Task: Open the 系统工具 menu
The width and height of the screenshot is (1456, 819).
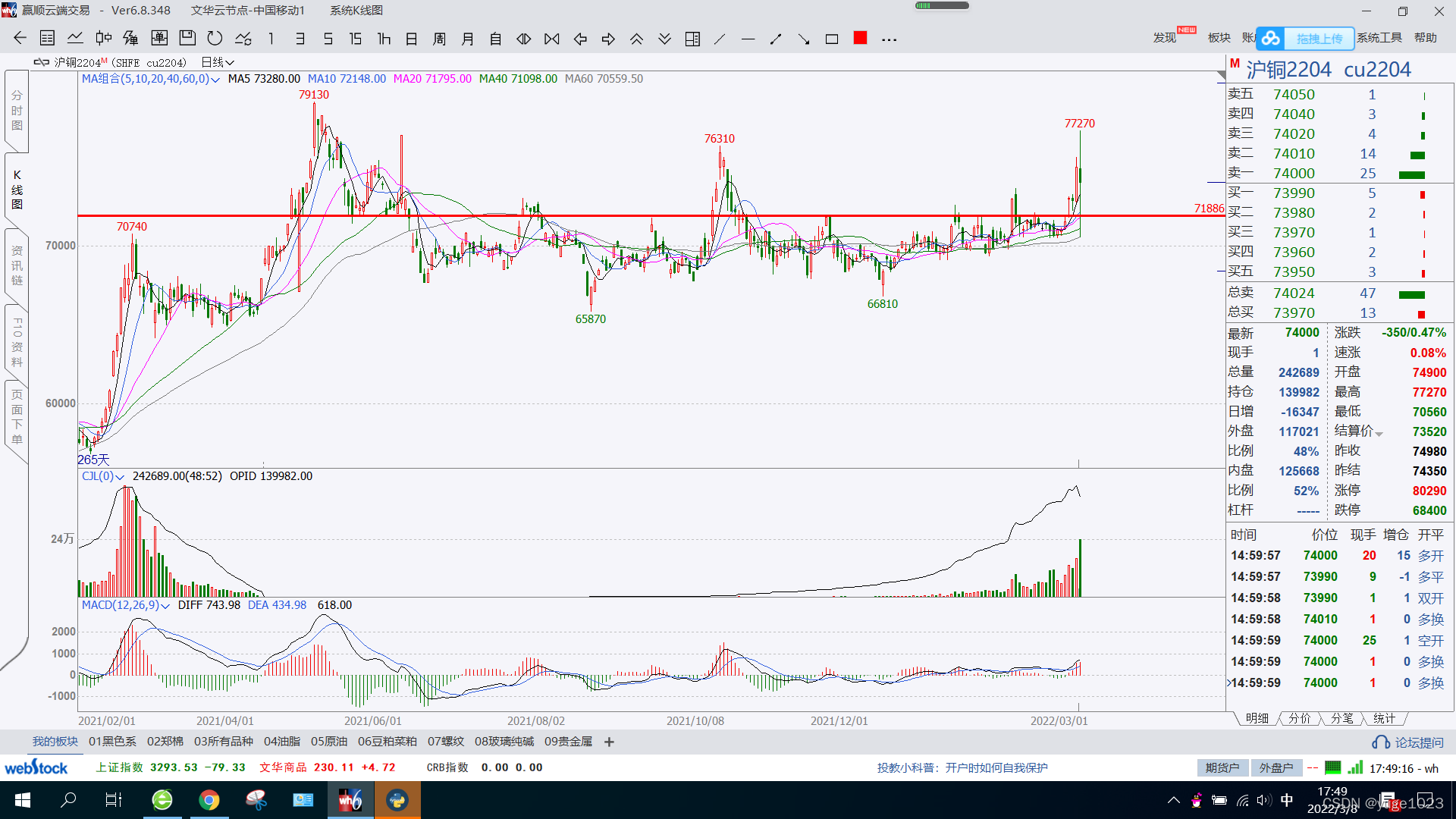Action: pyautogui.click(x=1379, y=38)
